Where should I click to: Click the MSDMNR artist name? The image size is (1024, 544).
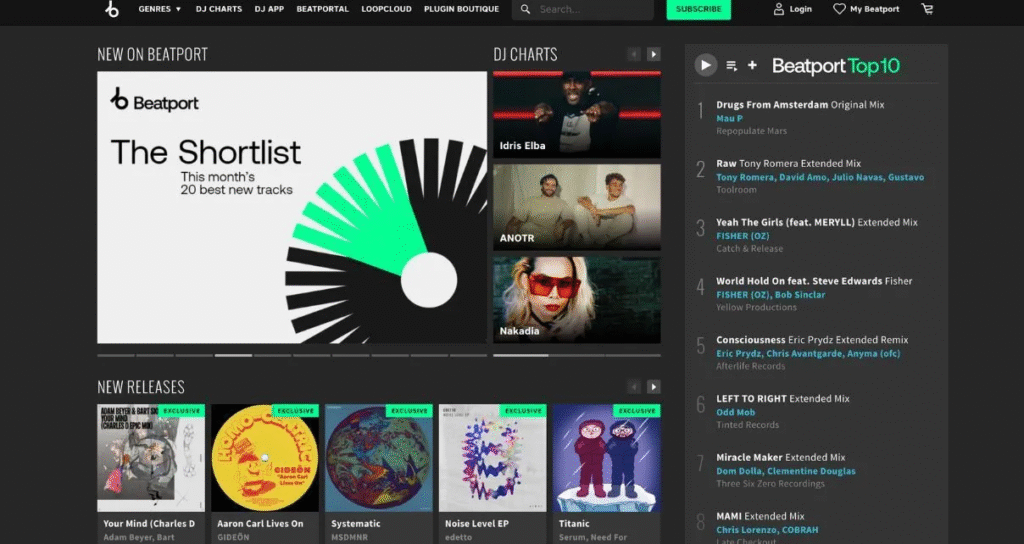pyautogui.click(x=349, y=537)
